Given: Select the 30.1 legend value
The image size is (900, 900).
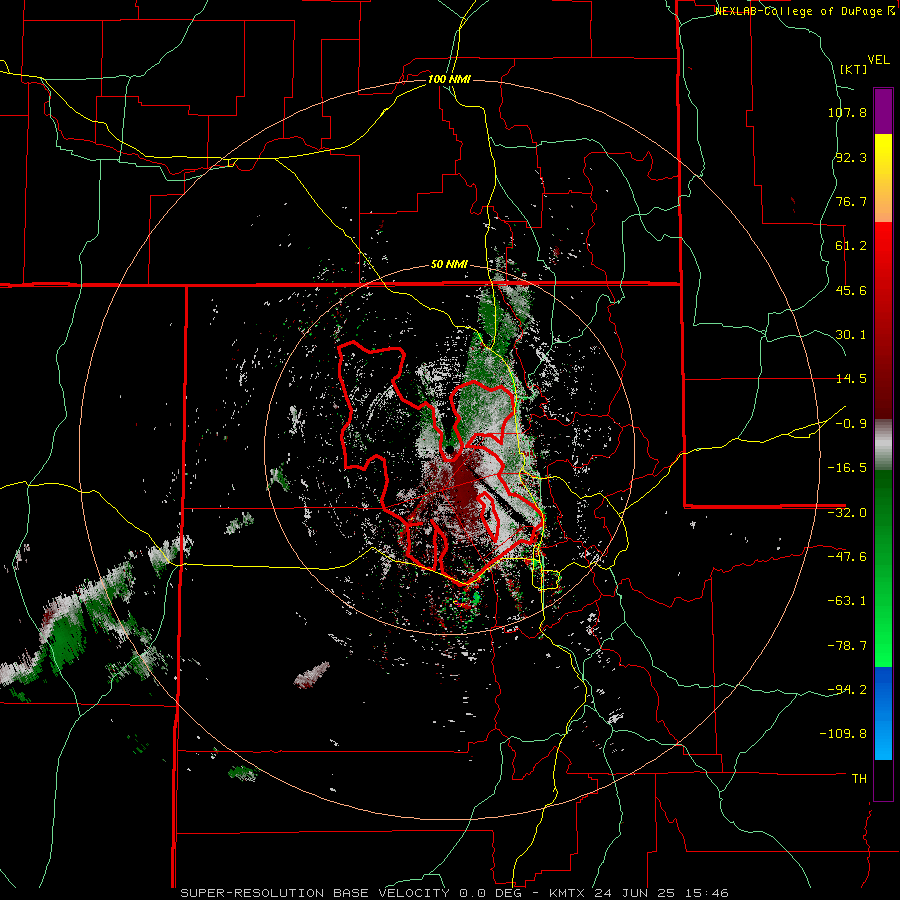Looking at the screenshot, I should pyautogui.click(x=851, y=335).
